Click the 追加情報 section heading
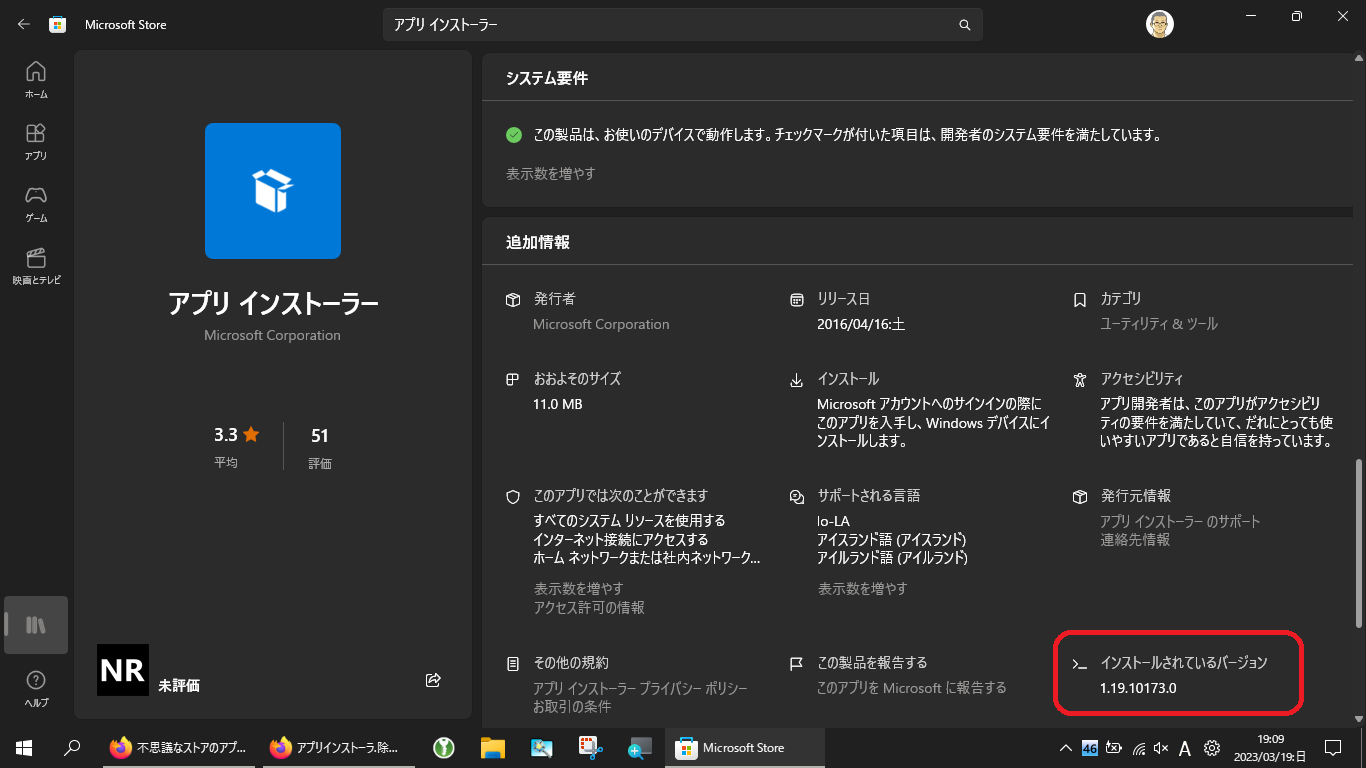Viewport: 1366px width, 768px height. tap(538, 242)
